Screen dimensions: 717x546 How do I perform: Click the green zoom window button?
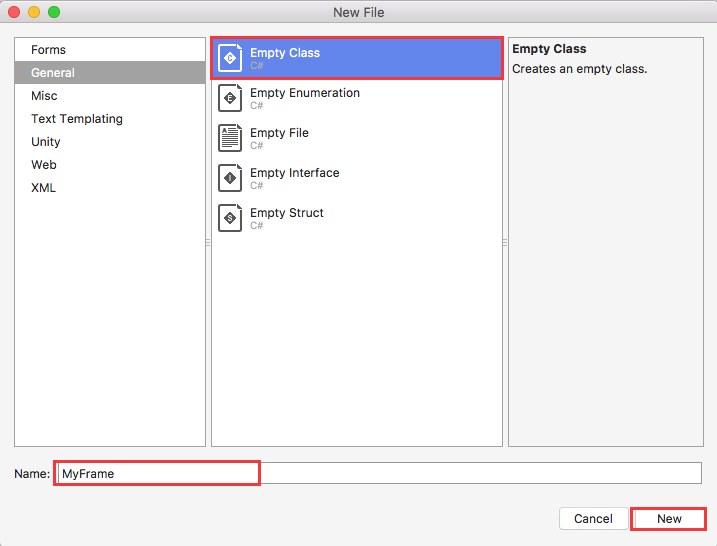coord(54,12)
